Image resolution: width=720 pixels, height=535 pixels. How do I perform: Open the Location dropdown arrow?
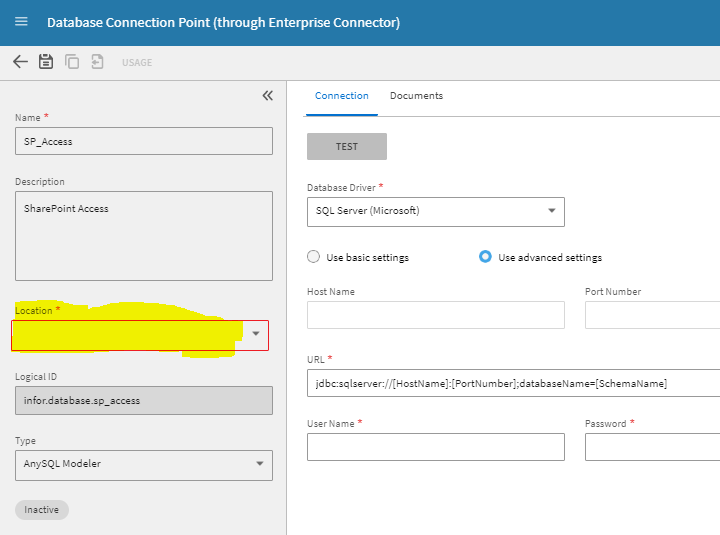(256, 334)
